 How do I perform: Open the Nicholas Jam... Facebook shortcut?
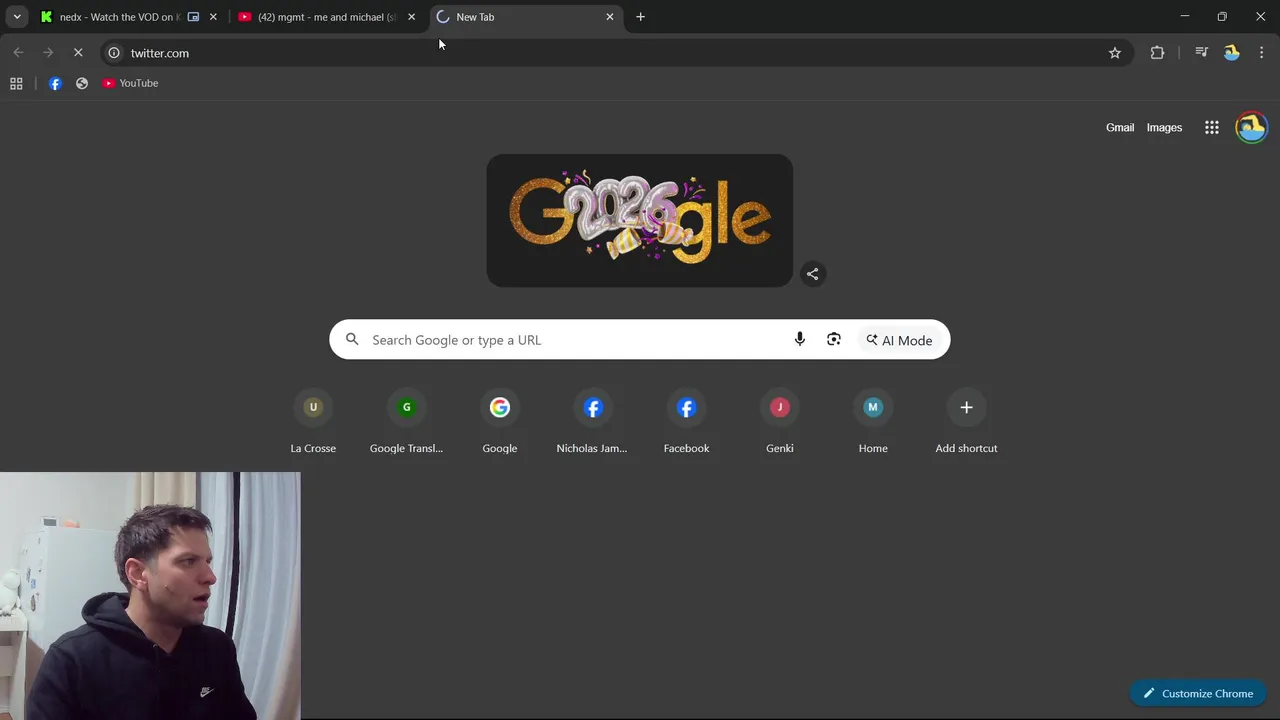pyautogui.click(x=593, y=422)
